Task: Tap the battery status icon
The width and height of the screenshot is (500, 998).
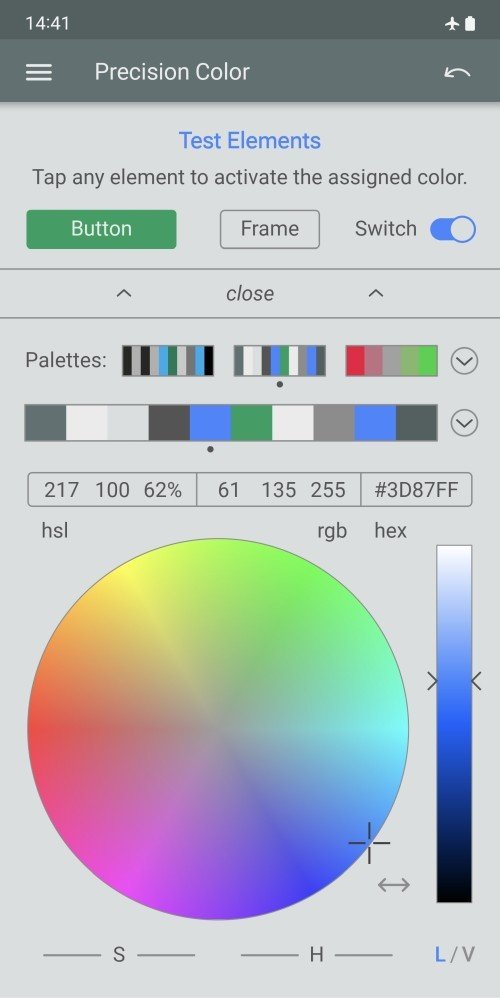Action: (x=469, y=24)
